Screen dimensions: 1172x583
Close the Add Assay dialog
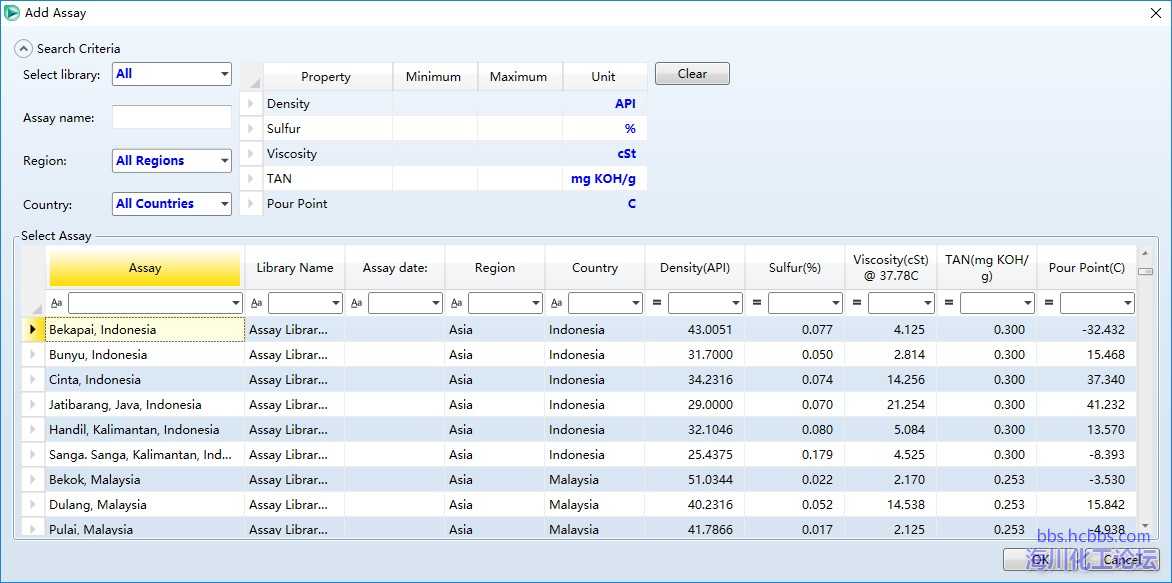pos(1154,13)
